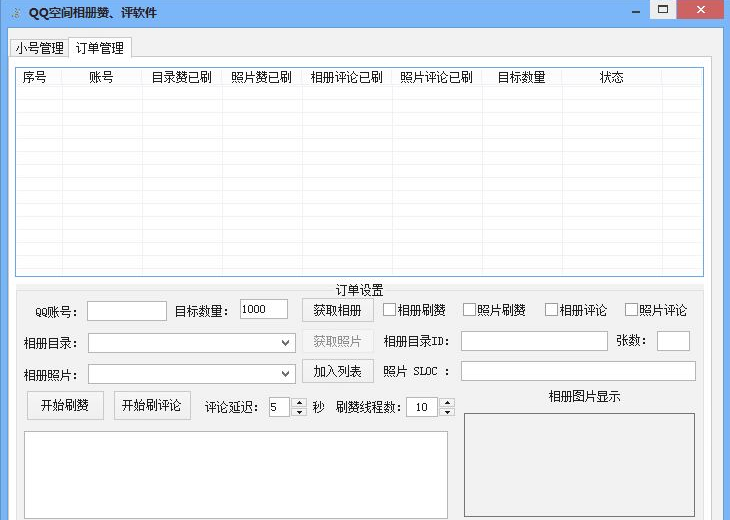Screen dimensions: 730x520
Task: Click the 照片赞已刷 column header
Action: 262,77
